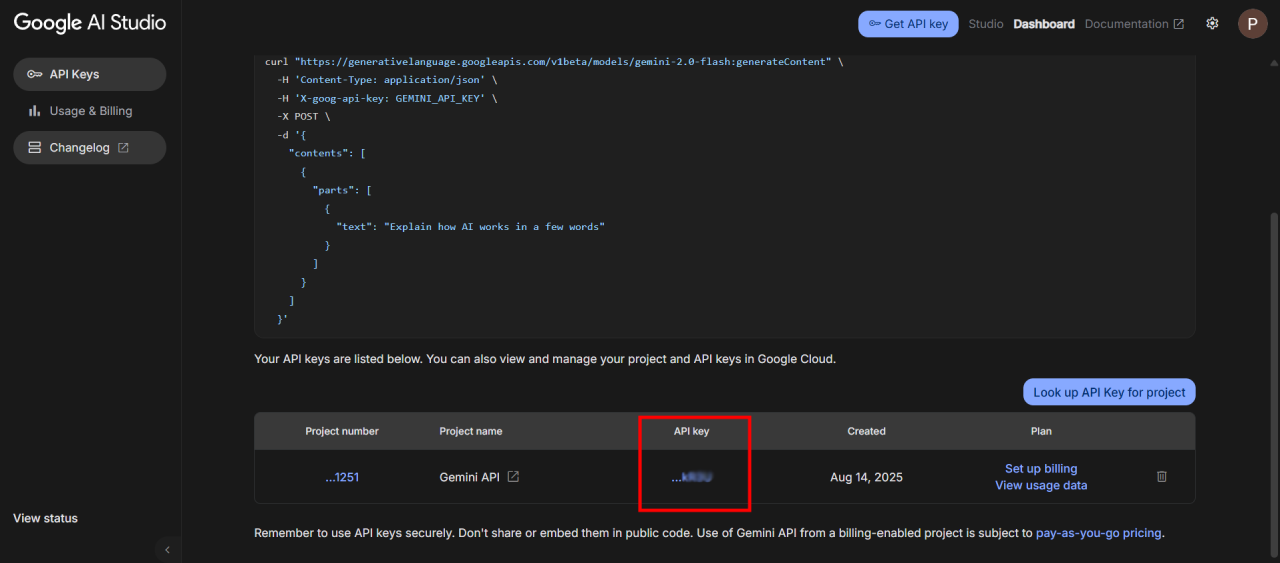Click the View usage data link
The image size is (1280, 563).
coord(1041,486)
